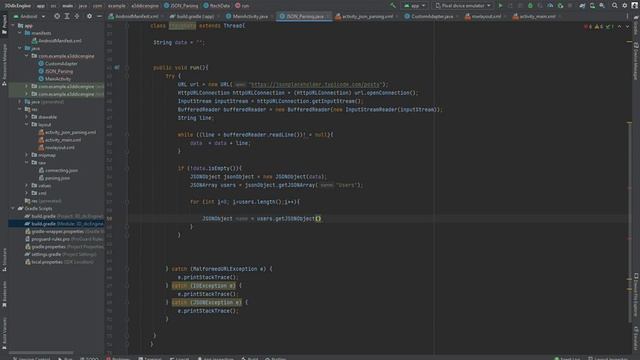Collapse the manifests folder
Screen dimensions: 640x360
pyautogui.click(x=20, y=33)
